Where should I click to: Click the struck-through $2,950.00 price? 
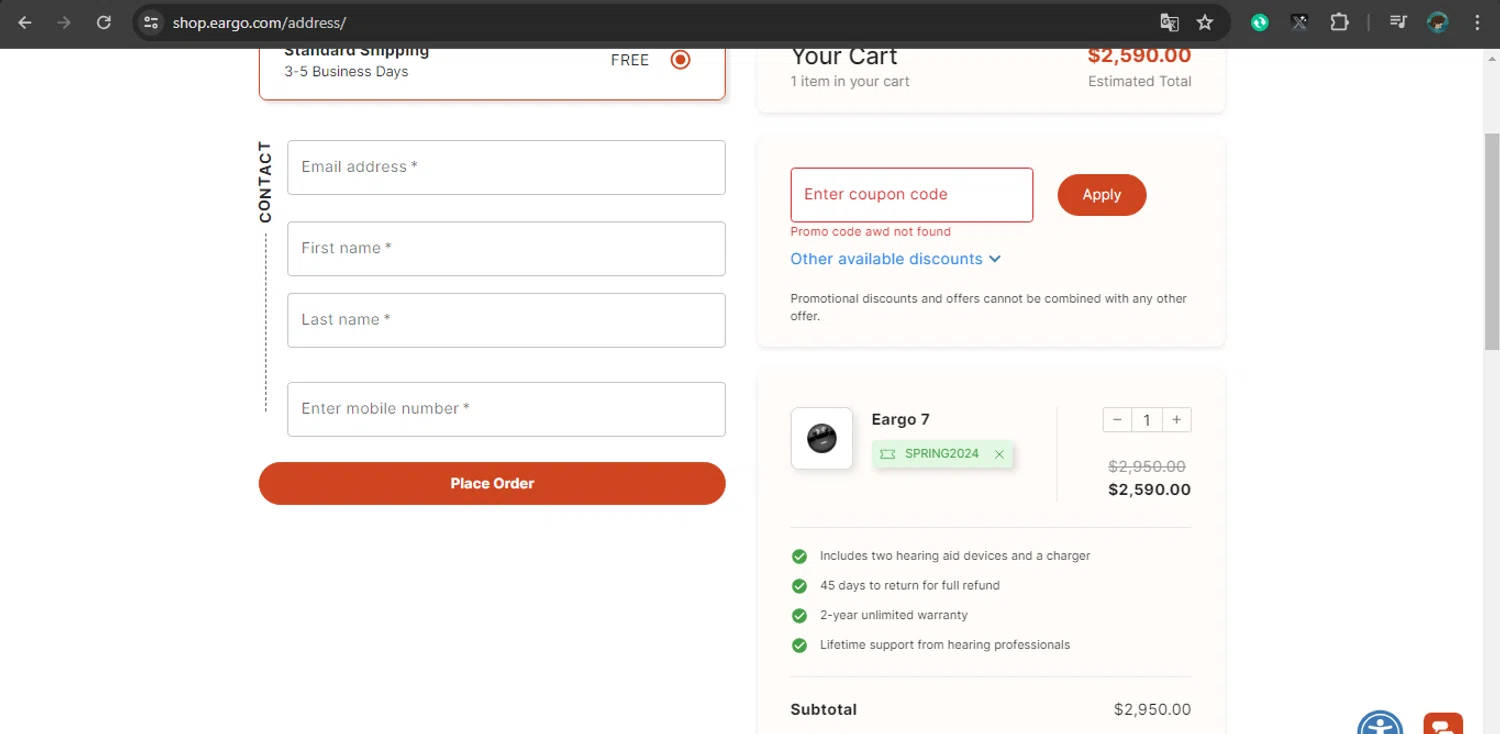point(1147,466)
